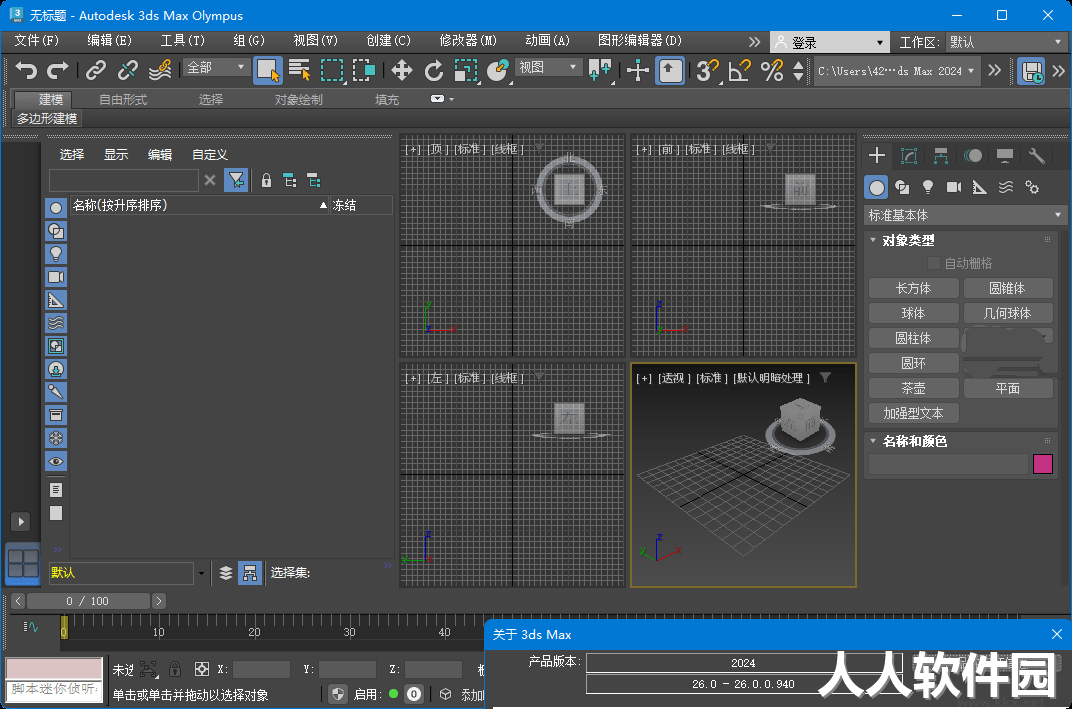Screen dimensions: 1072x709
Task: Select the Unlink Selection tool
Action: coord(128,70)
